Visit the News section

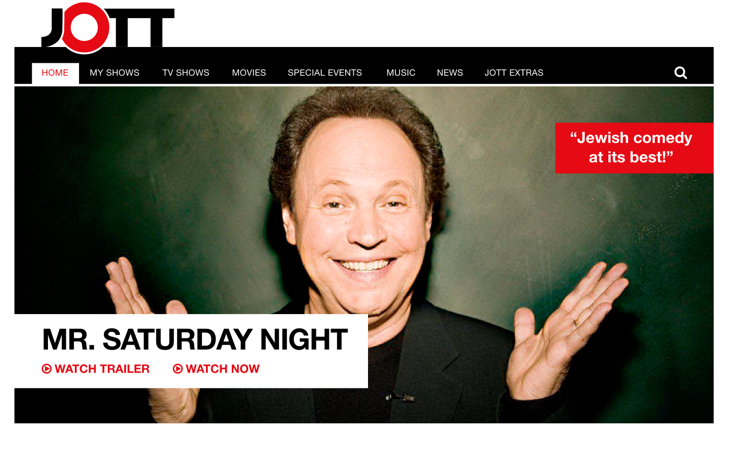(x=450, y=73)
